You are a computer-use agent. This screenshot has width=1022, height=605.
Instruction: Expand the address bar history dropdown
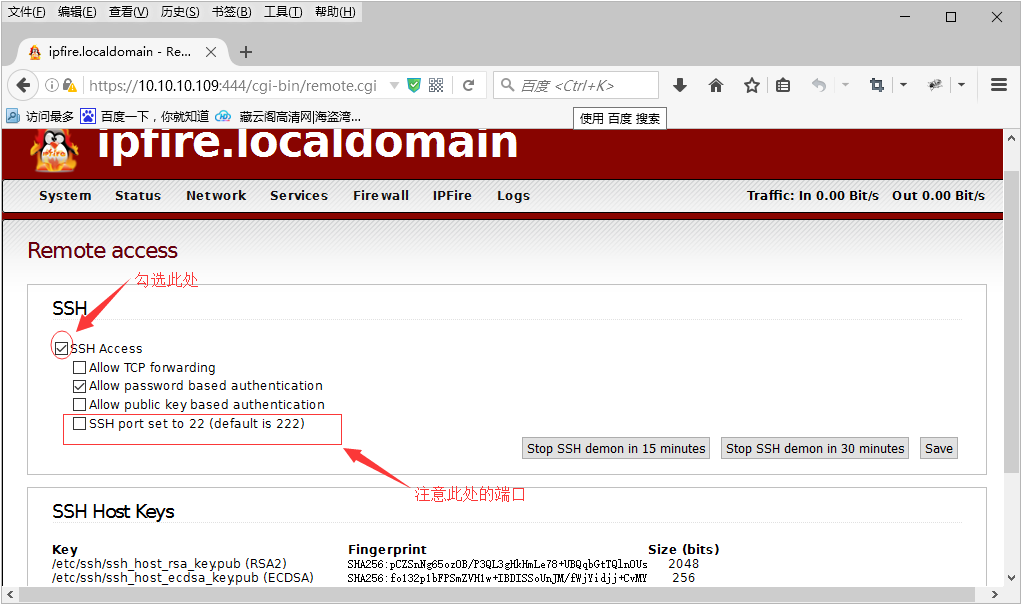pyautogui.click(x=394, y=85)
